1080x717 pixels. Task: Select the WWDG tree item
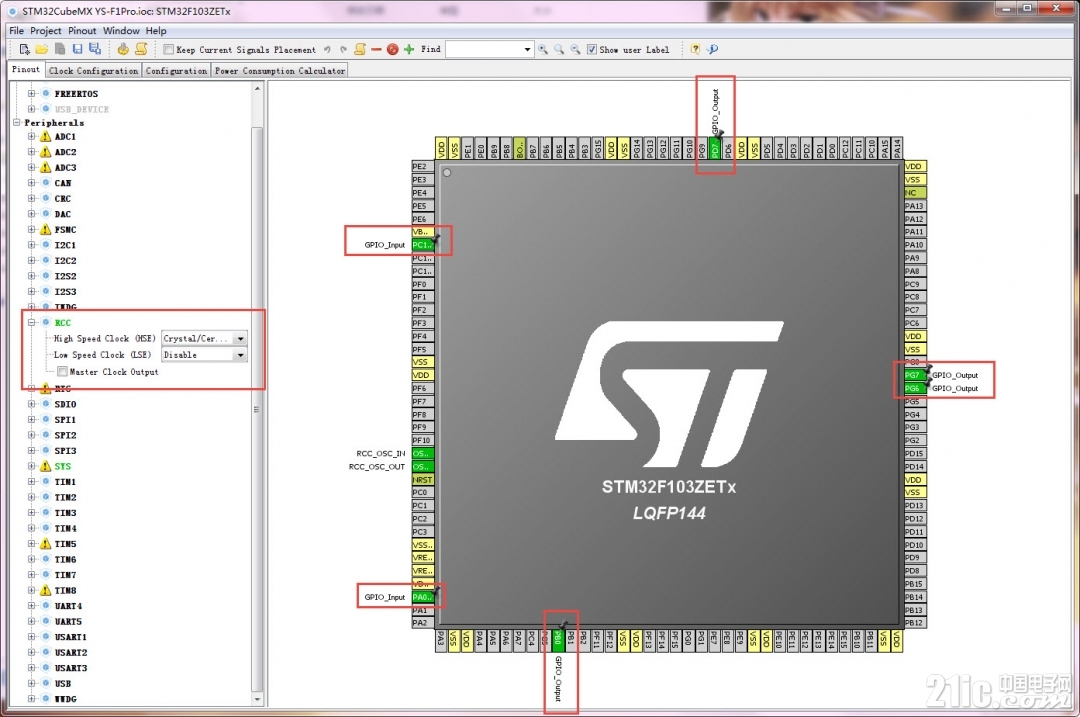65,699
